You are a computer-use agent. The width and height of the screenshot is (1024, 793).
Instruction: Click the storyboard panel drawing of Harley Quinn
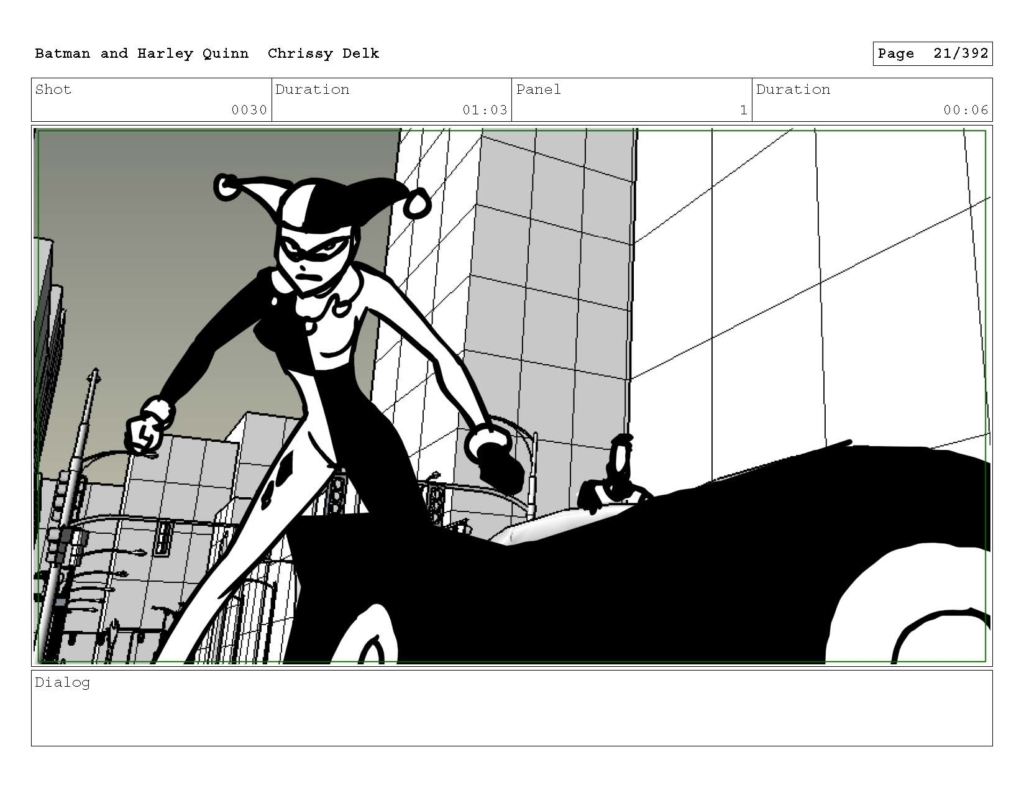(x=512, y=396)
